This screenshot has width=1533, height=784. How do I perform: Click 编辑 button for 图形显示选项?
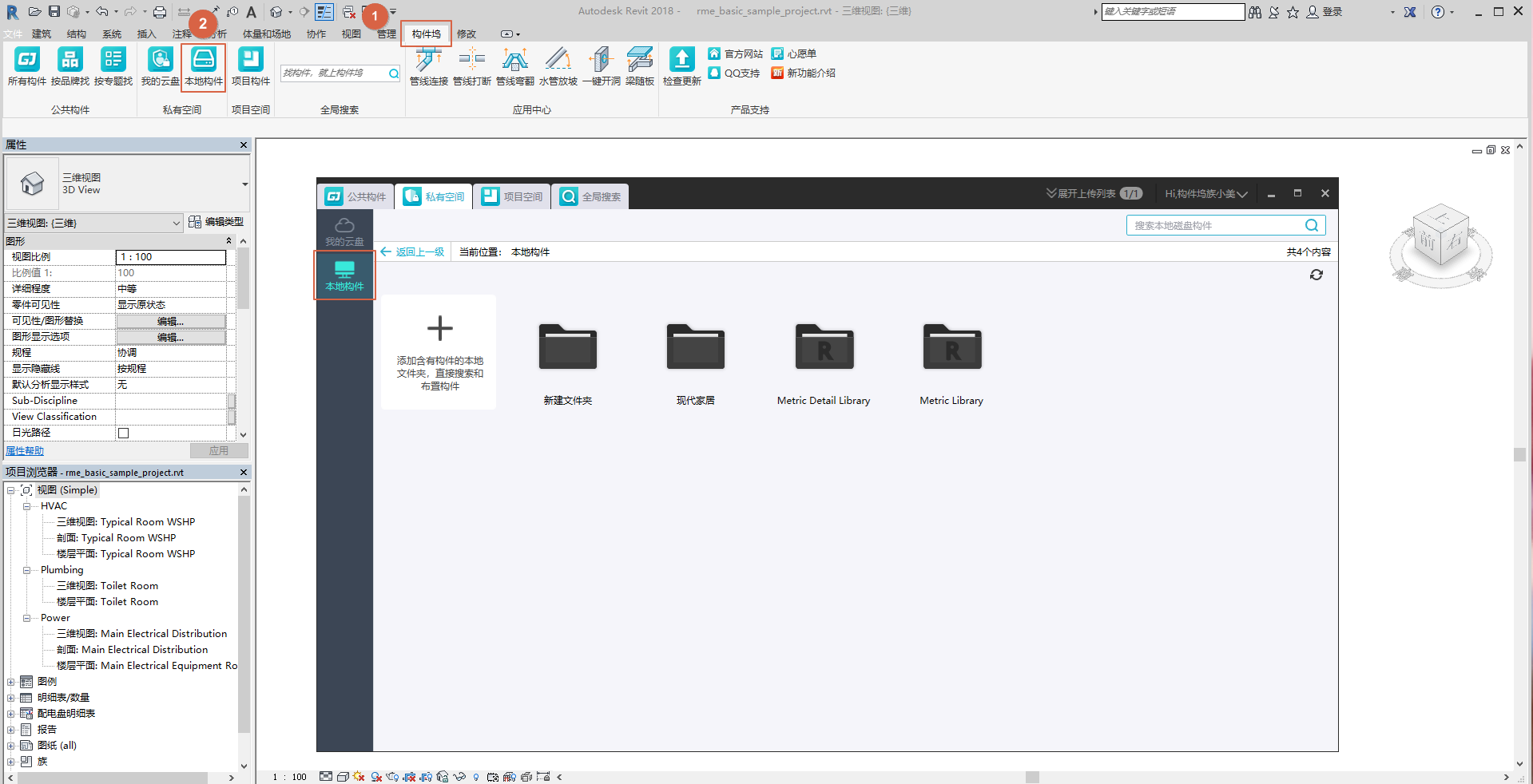[x=171, y=337]
